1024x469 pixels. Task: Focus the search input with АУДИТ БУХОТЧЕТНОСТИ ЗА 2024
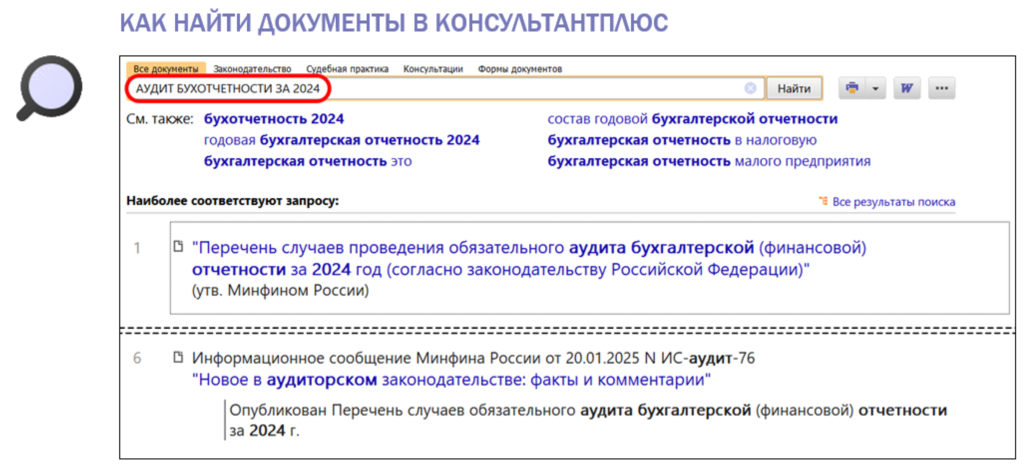(444, 88)
